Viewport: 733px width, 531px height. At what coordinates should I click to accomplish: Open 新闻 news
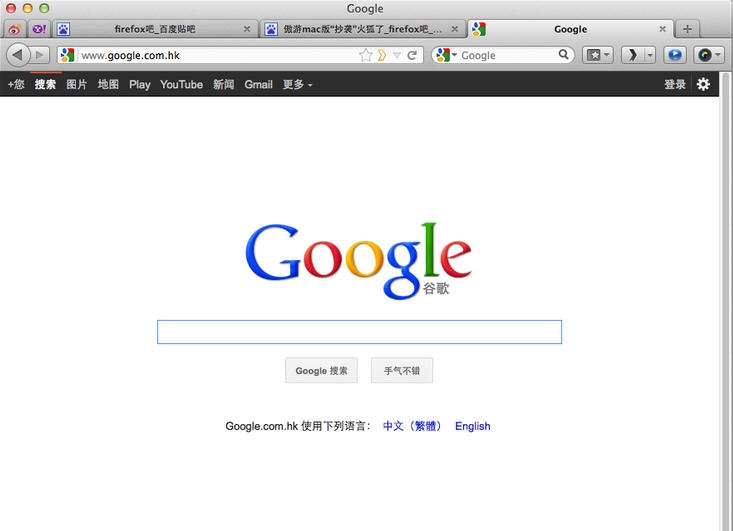coord(223,84)
